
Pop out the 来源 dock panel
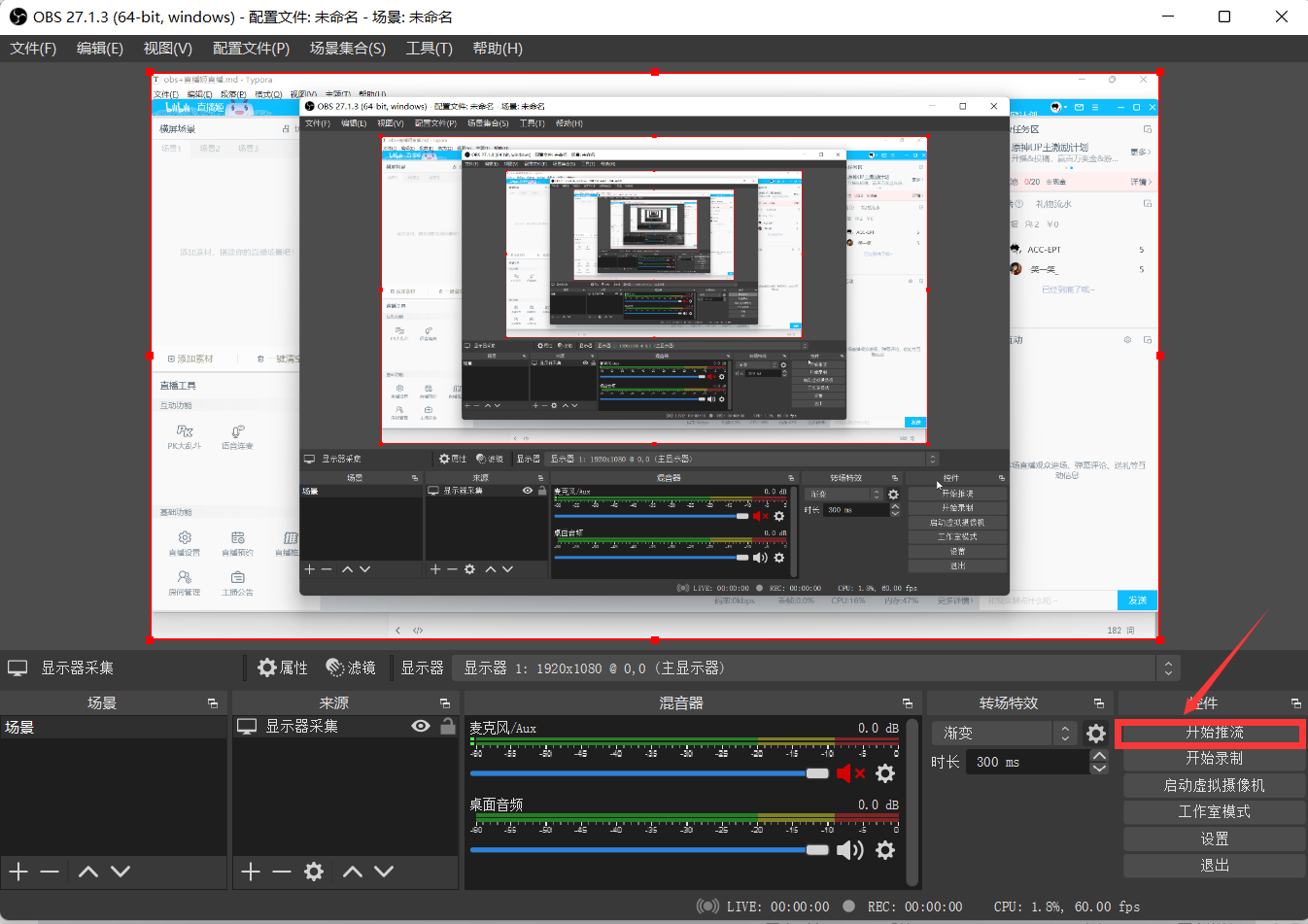[x=445, y=702]
